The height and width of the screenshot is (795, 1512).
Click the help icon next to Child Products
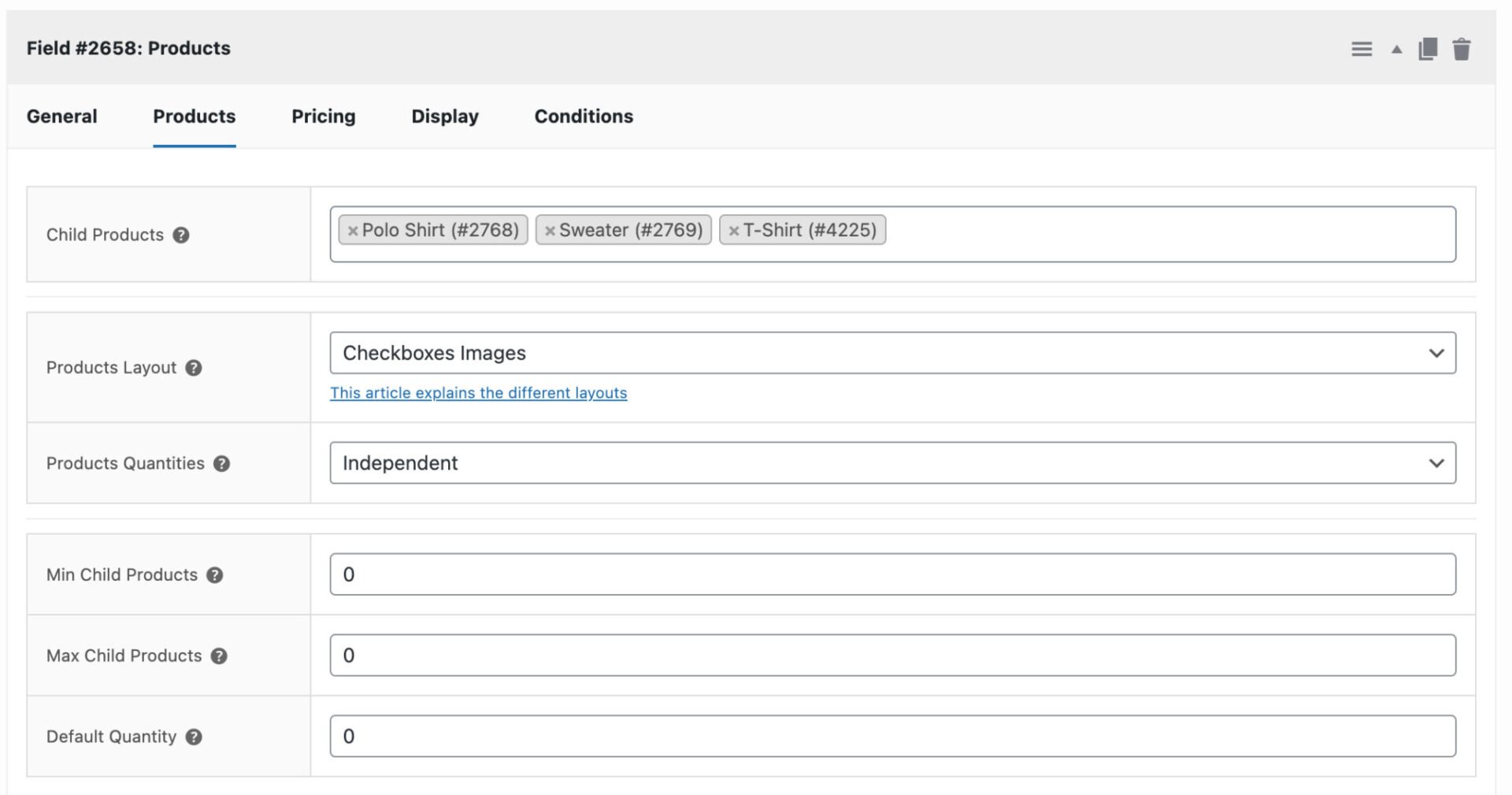point(180,235)
